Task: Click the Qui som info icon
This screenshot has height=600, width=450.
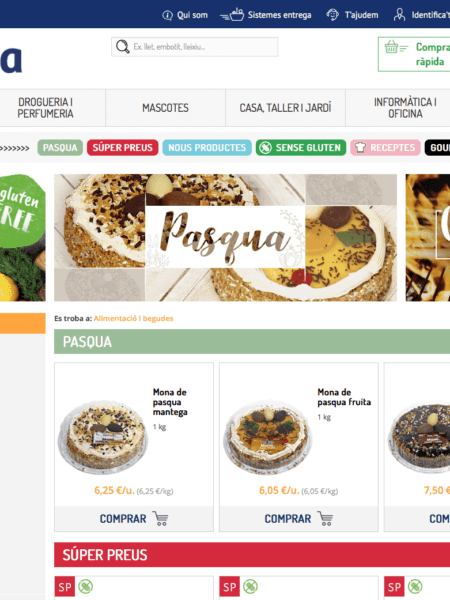Action: pos(167,15)
